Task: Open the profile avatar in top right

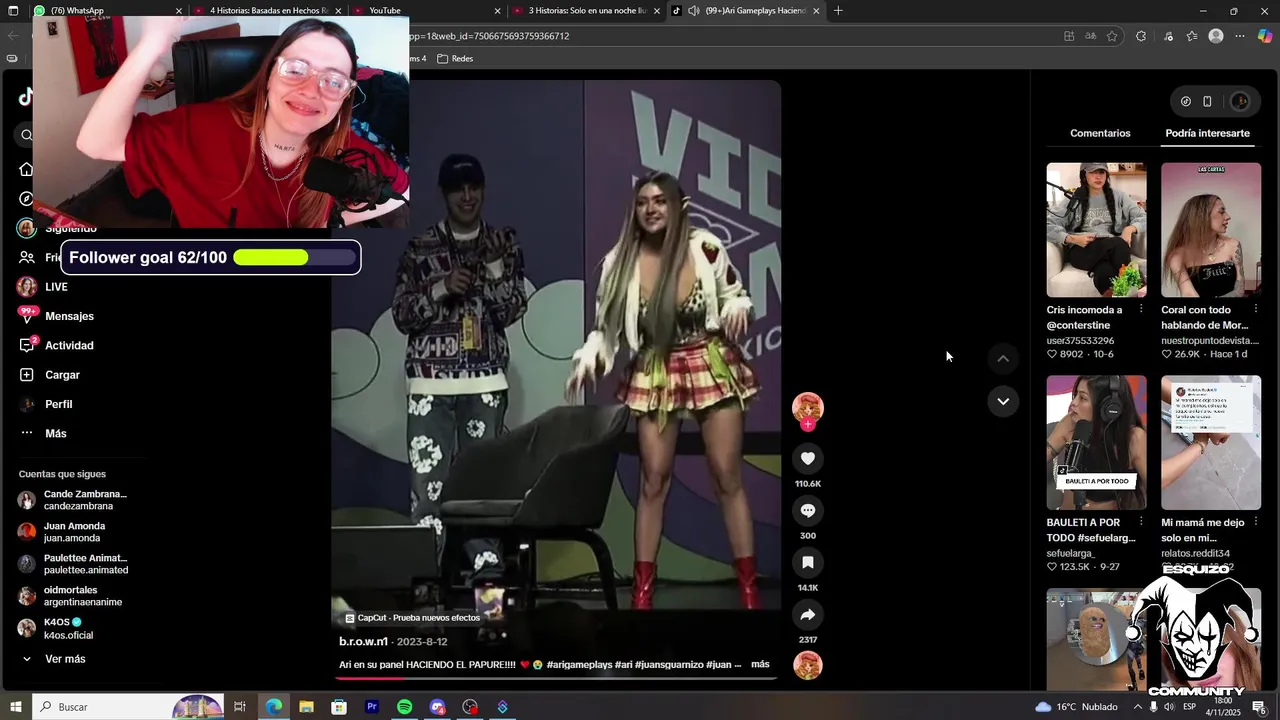Action: [1240, 101]
